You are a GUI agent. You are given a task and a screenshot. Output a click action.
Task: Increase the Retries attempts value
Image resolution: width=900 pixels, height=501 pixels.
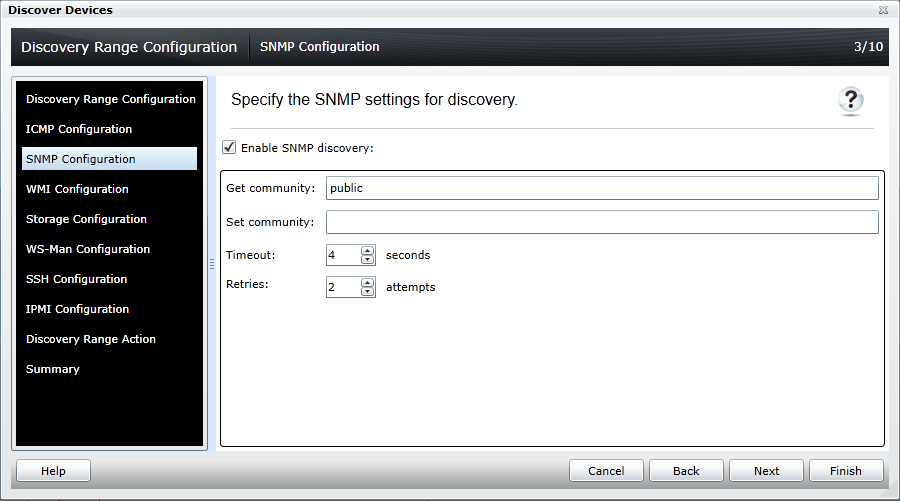pyautogui.click(x=368, y=283)
